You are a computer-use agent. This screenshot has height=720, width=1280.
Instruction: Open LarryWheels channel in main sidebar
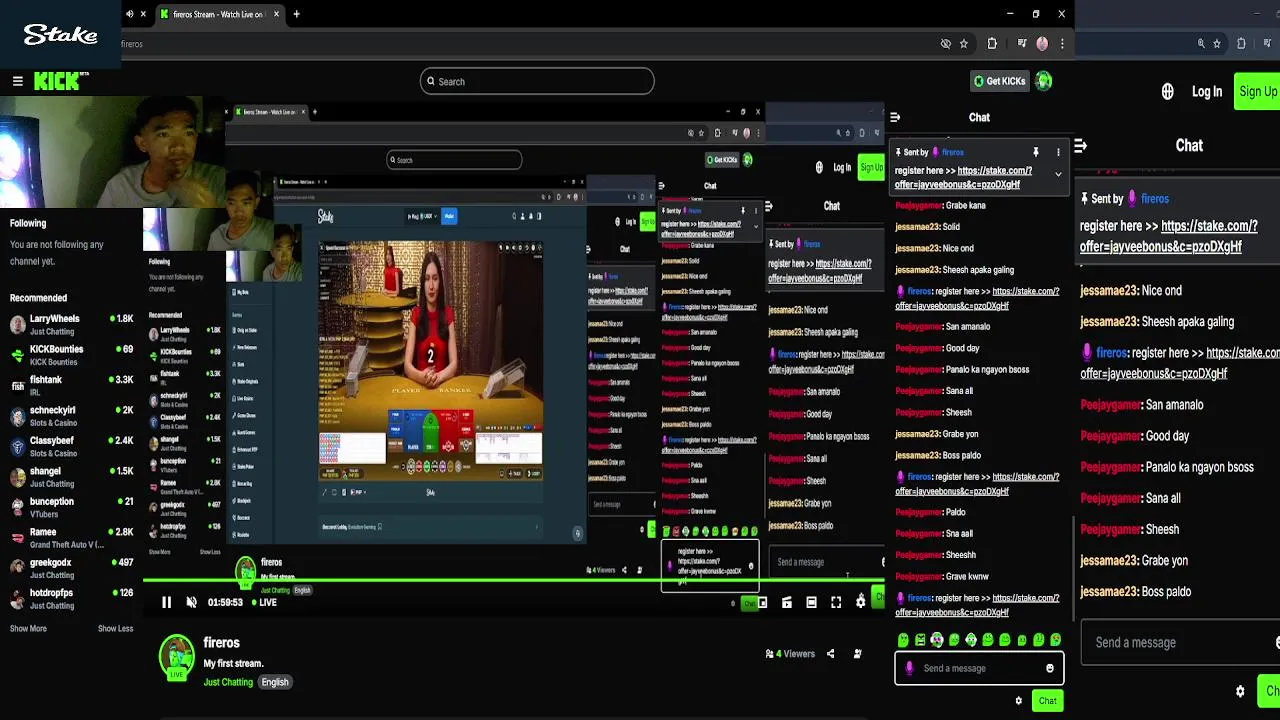71,324
